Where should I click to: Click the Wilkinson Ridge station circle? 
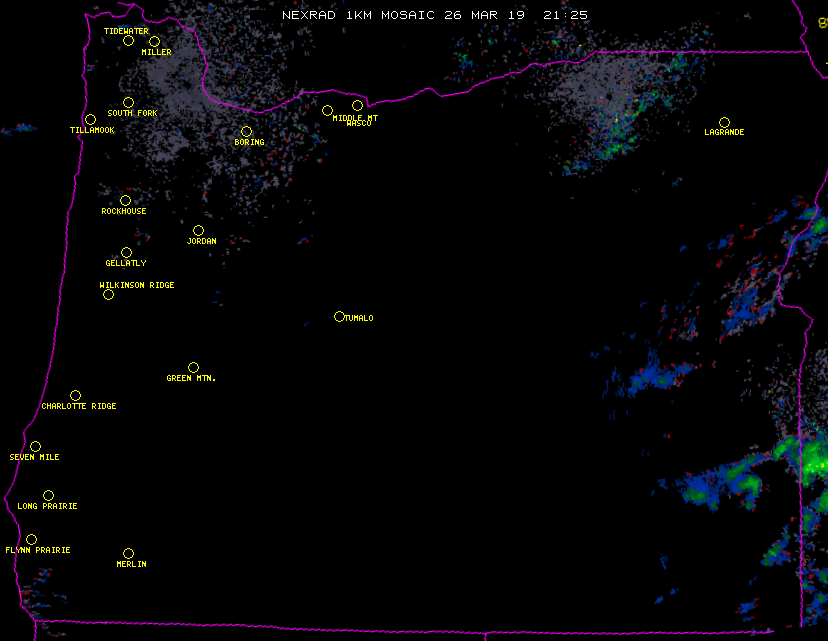108,294
